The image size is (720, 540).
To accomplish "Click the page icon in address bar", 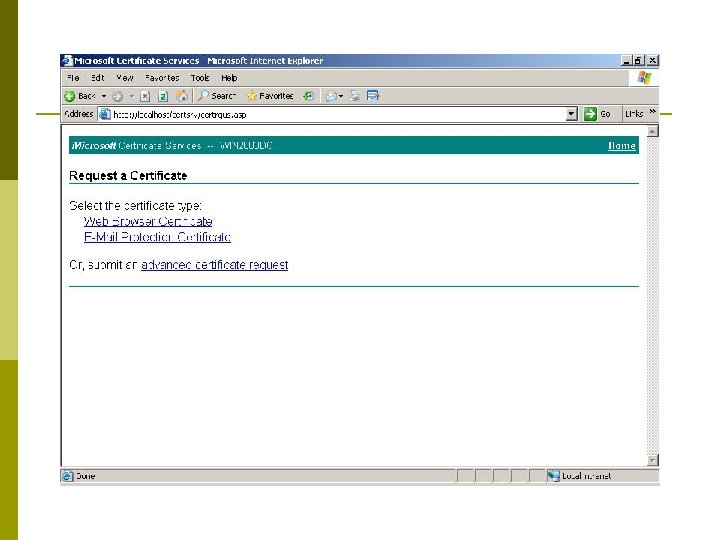I will click(105, 114).
